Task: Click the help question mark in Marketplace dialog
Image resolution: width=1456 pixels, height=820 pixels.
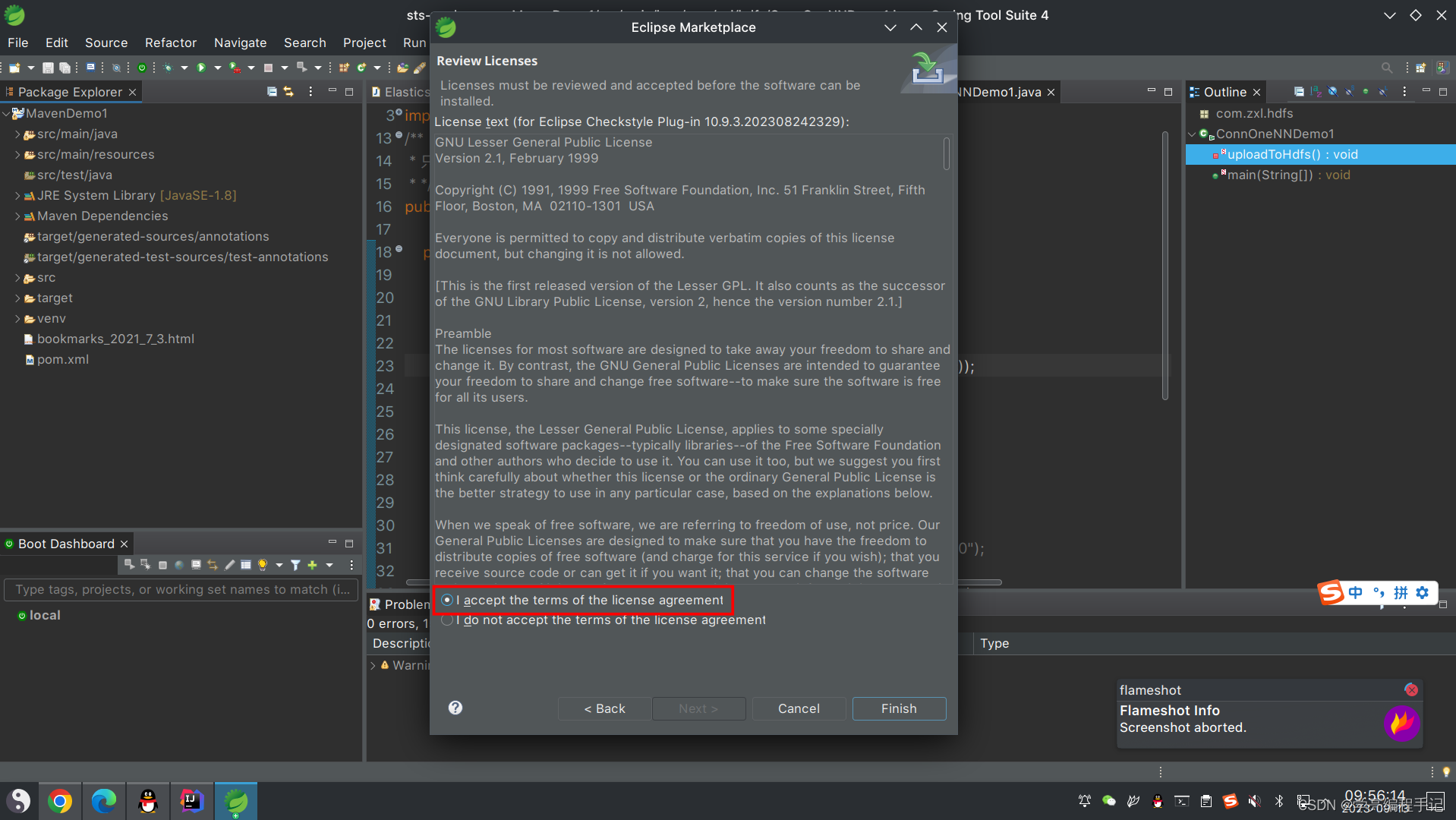Action: click(x=455, y=708)
